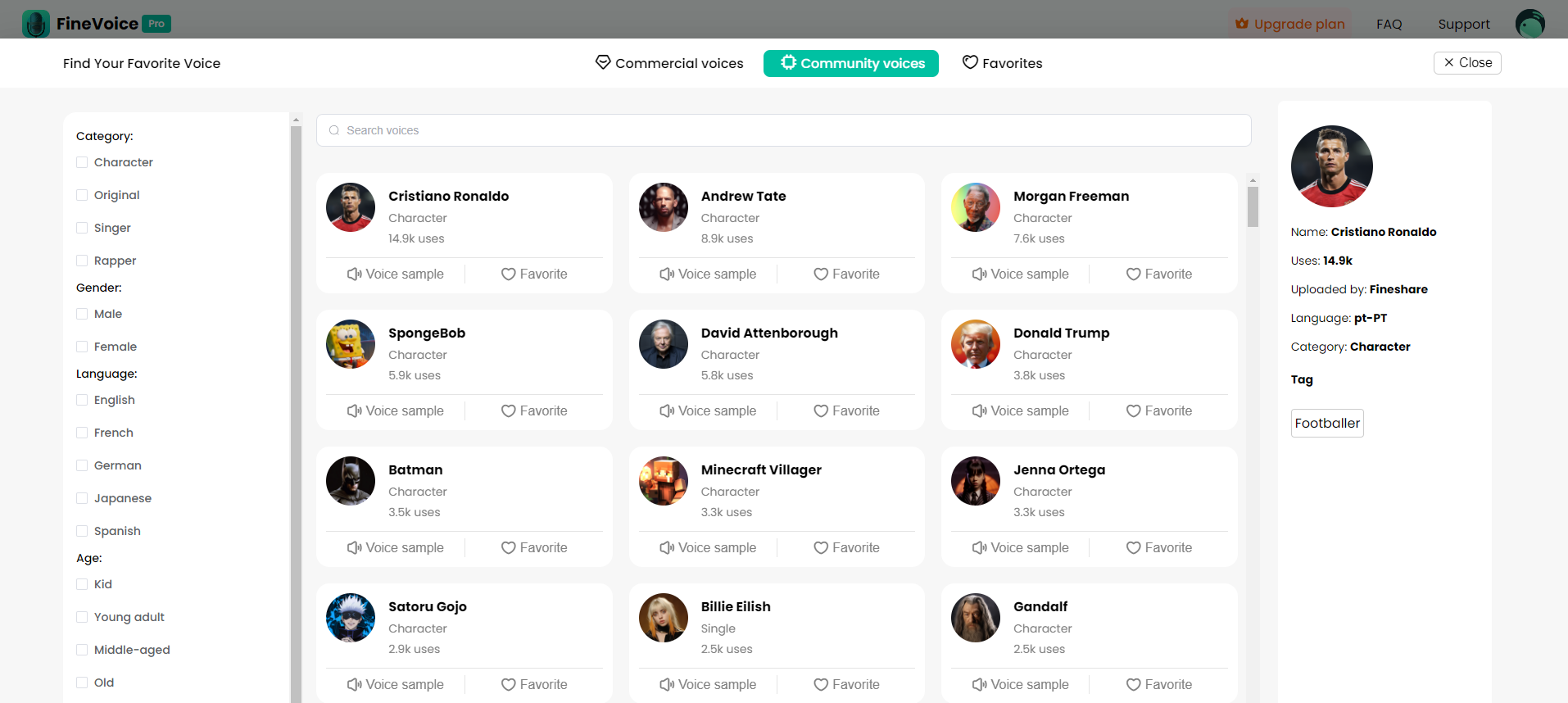Click heart icon on Morgan Freeman card

[x=1133, y=274]
